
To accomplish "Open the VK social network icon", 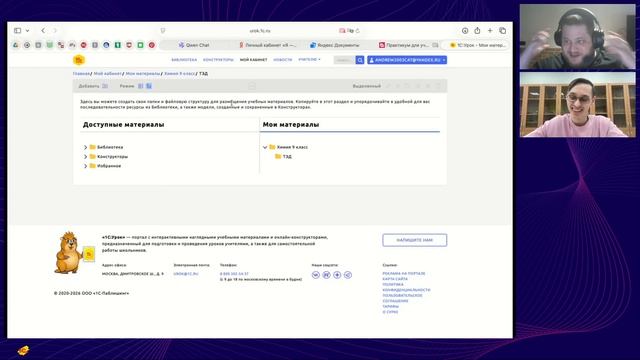I will (x=316, y=275).
